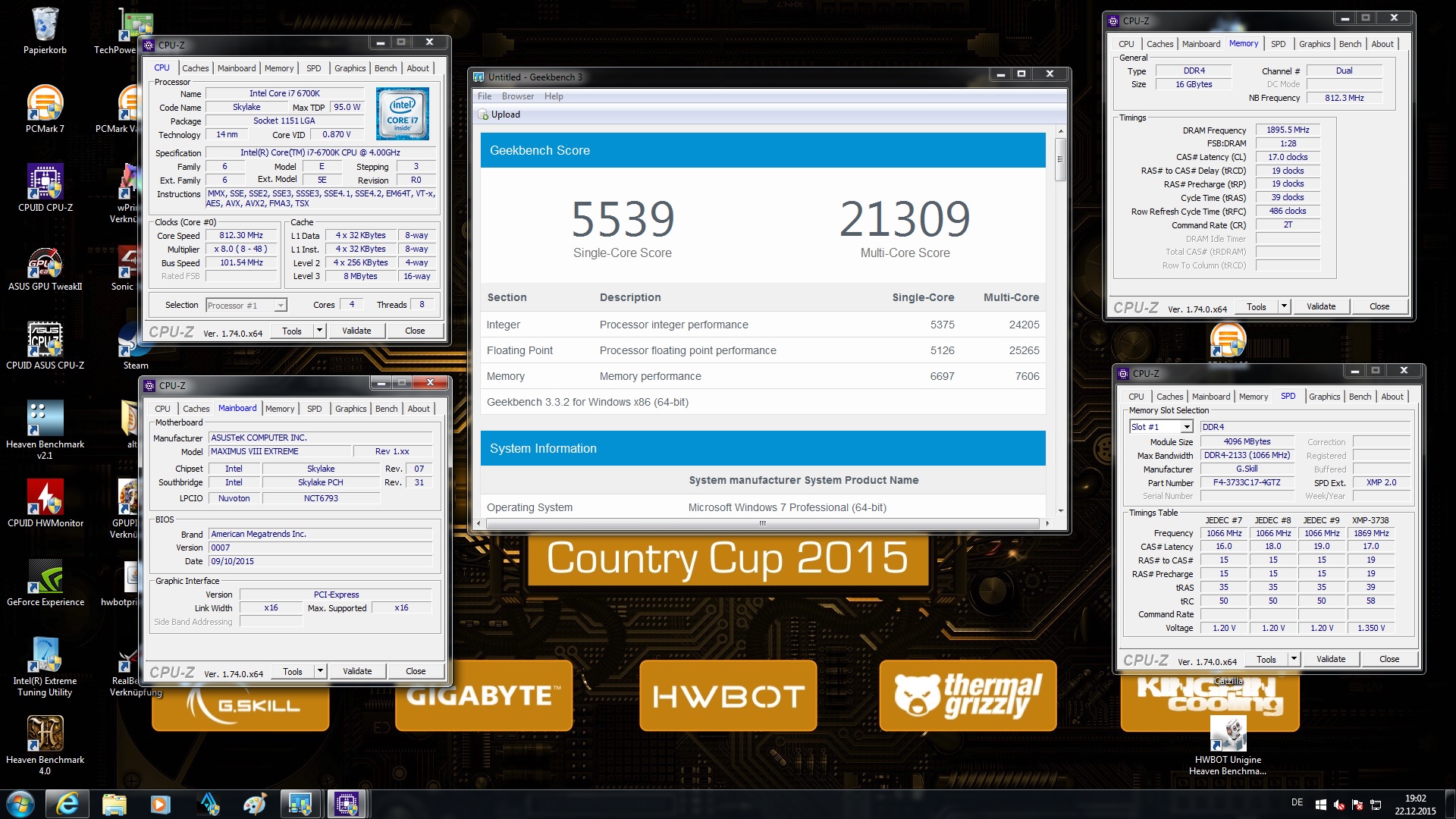
Task: Open the Geekbench File menu
Action: (485, 96)
